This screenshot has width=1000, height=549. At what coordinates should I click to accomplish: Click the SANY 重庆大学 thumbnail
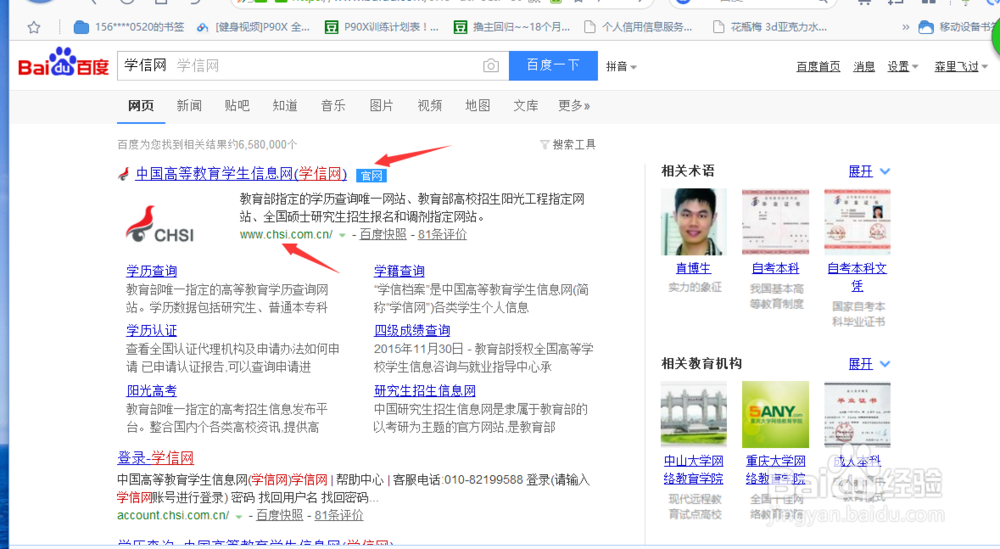pyautogui.click(x=776, y=414)
